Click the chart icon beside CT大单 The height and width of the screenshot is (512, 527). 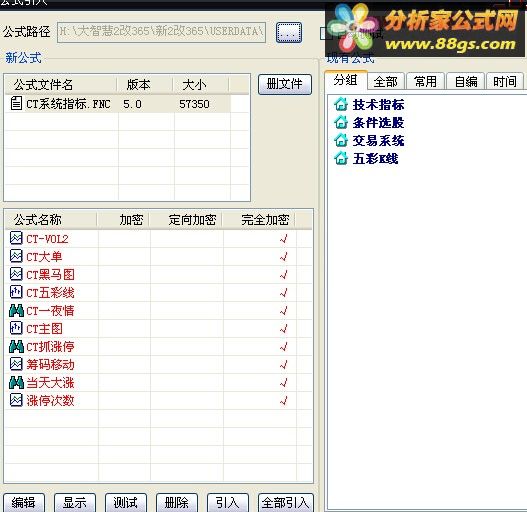pos(16,256)
